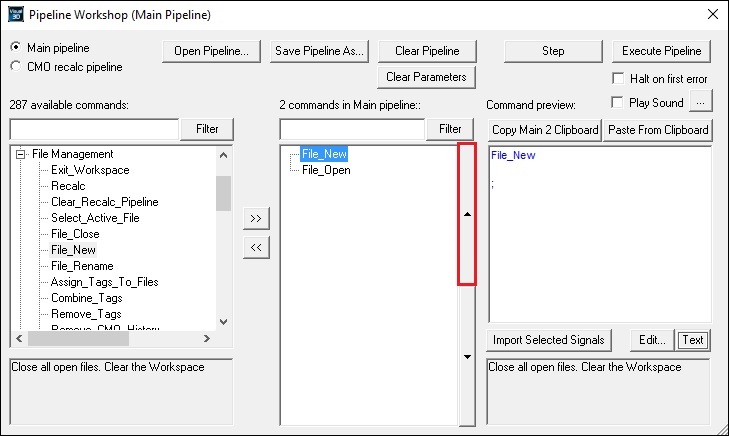Click the move command down arrow
Viewport: 729px width, 436px height.
click(467, 356)
